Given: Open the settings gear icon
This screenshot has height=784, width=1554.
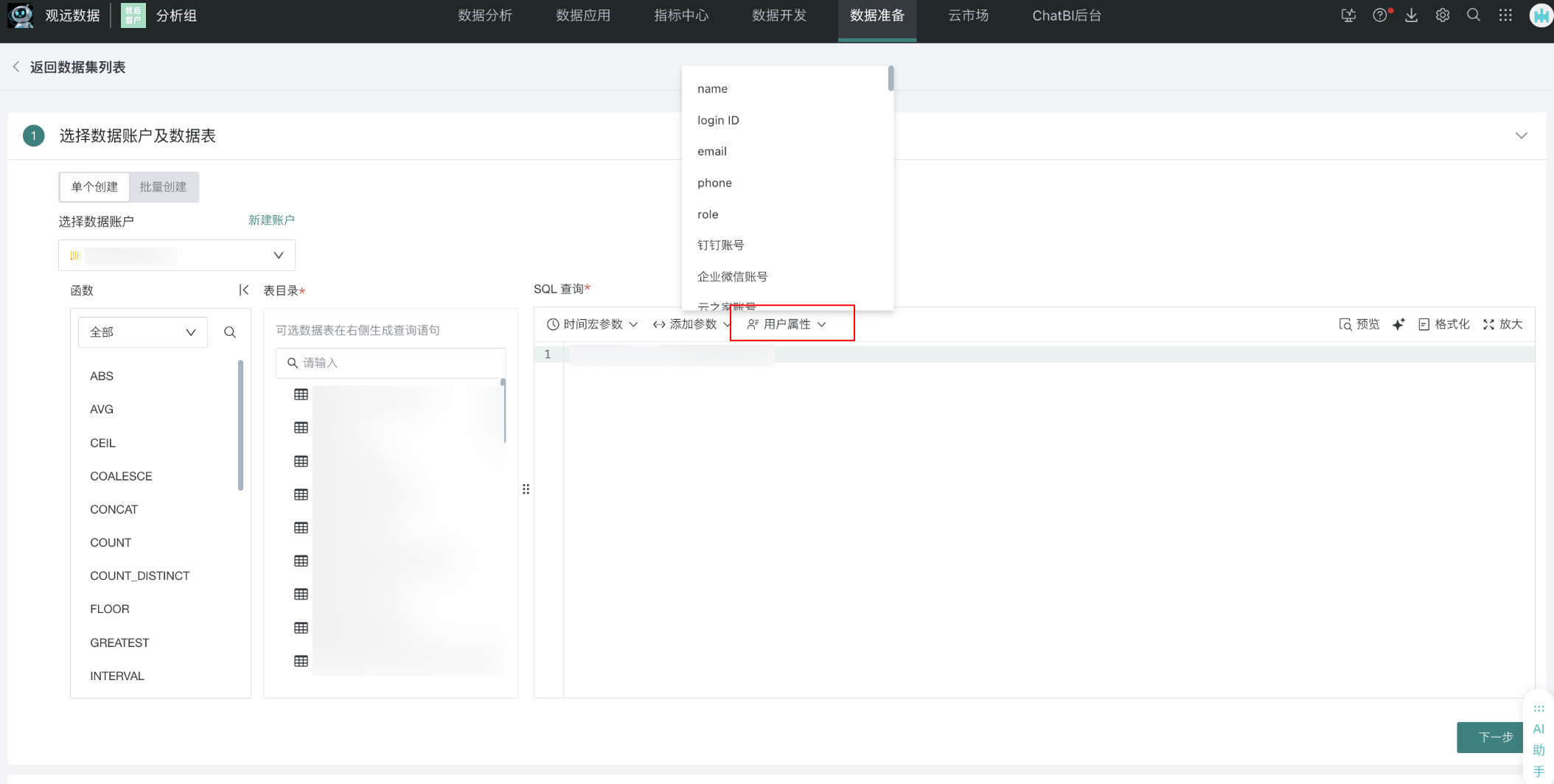Looking at the screenshot, I should [1443, 15].
